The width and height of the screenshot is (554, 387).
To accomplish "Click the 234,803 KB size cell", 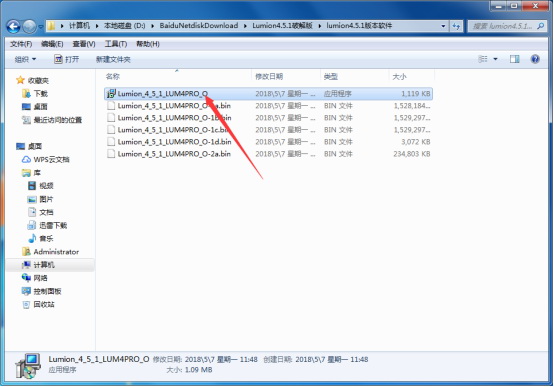I will (412, 154).
